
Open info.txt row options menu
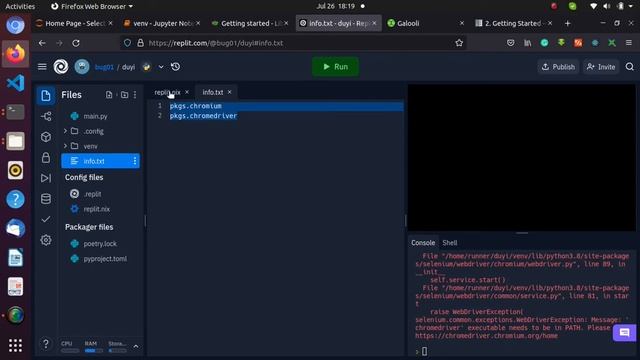tap(135, 161)
